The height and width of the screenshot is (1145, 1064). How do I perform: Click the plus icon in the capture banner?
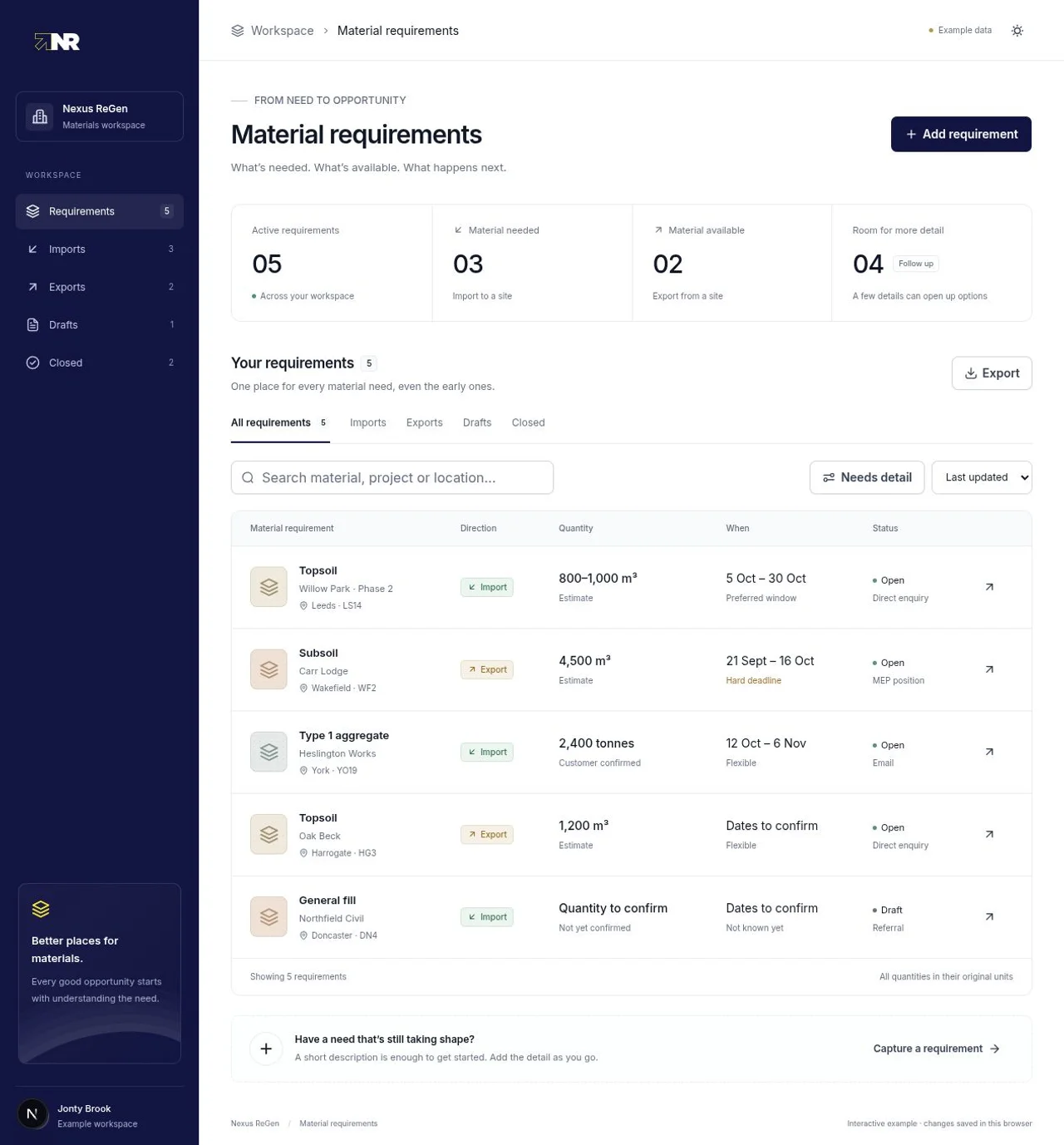(x=266, y=1049)
